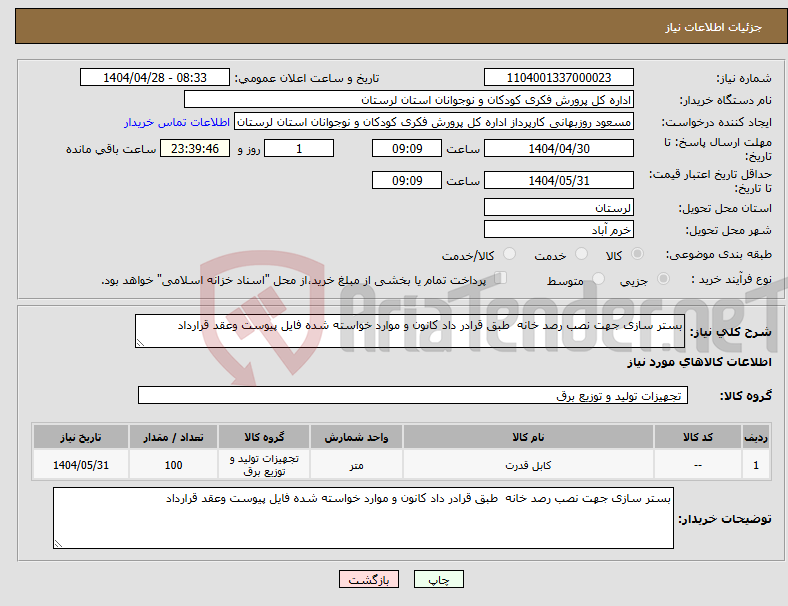788x606 pixels.
Task: Click the need date cell 1404/05/31
Action: pos(81,465)
